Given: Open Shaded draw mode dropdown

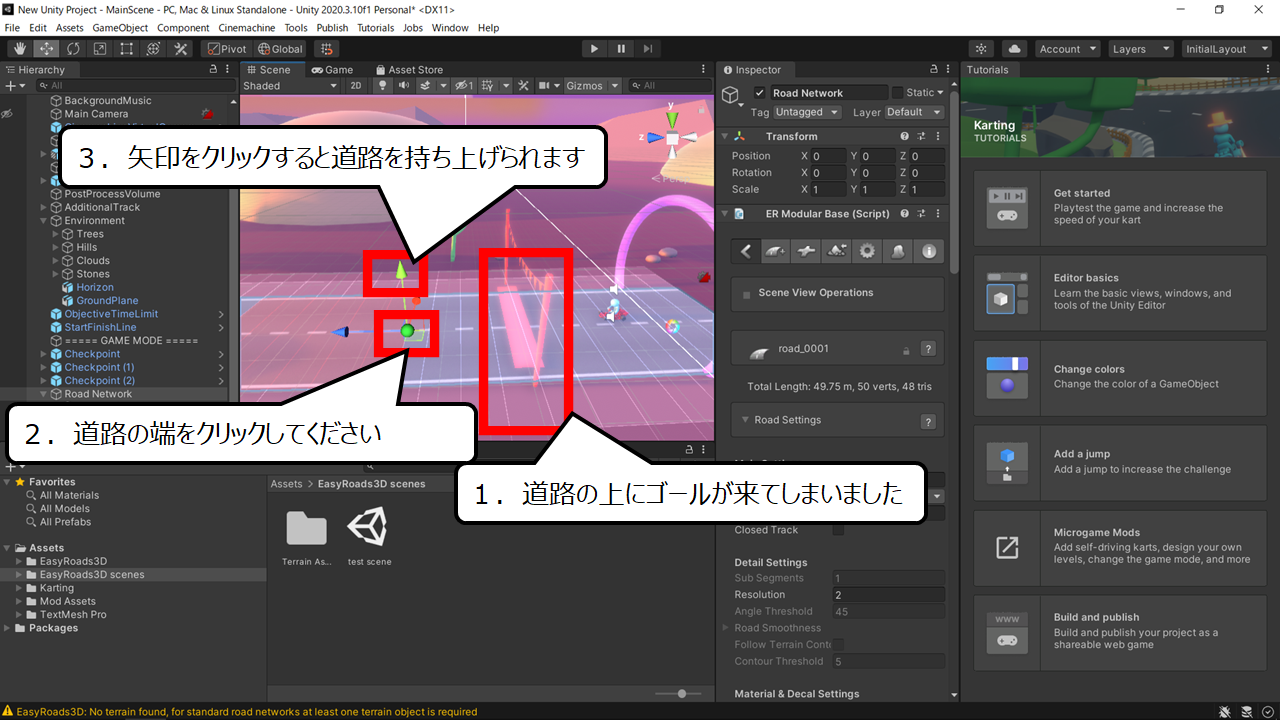Looking at the screenshot, I should [291, 86].
